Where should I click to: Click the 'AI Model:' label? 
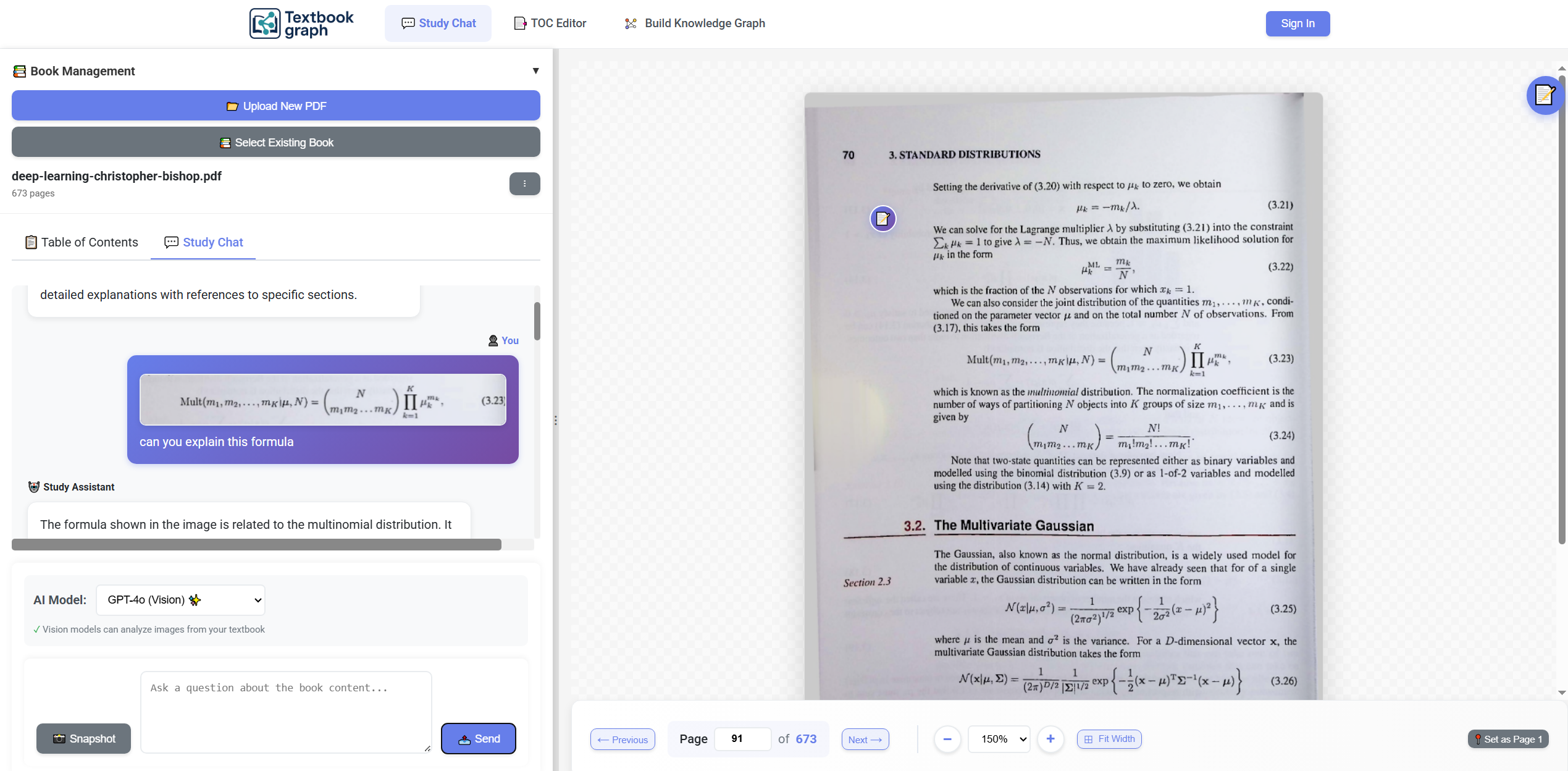click(x=60, y=600)
